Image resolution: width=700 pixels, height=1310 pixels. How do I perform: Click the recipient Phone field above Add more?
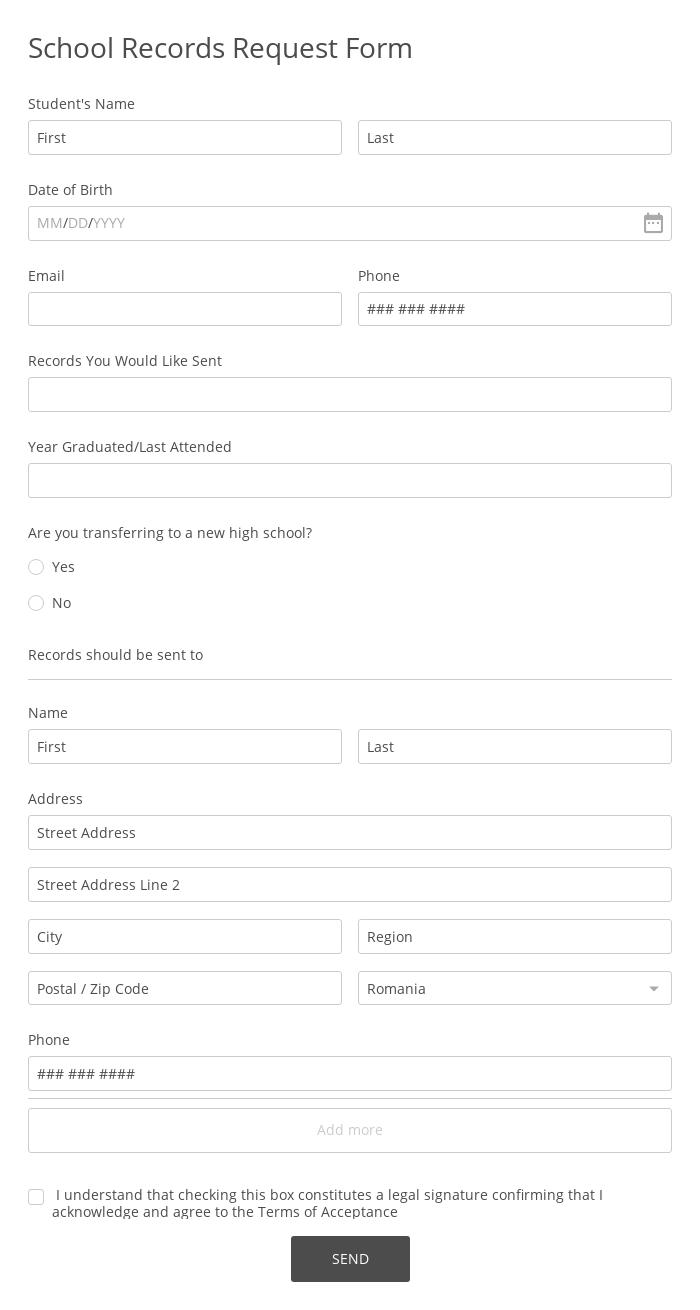point(350,1074)
